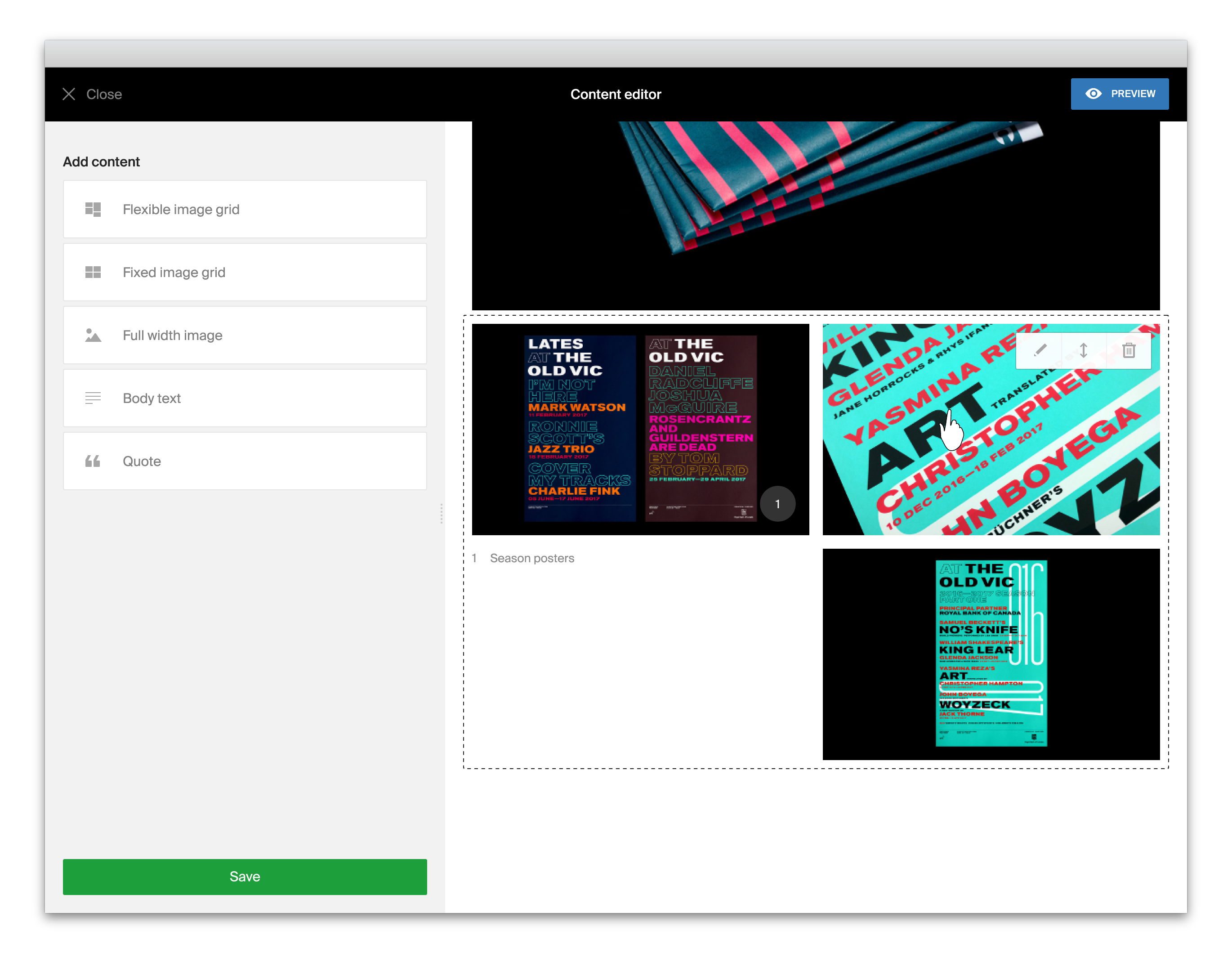This screenshot has width=1232, height=958.
Task: Click the Preview button
Action: [x=1119, y=94]
